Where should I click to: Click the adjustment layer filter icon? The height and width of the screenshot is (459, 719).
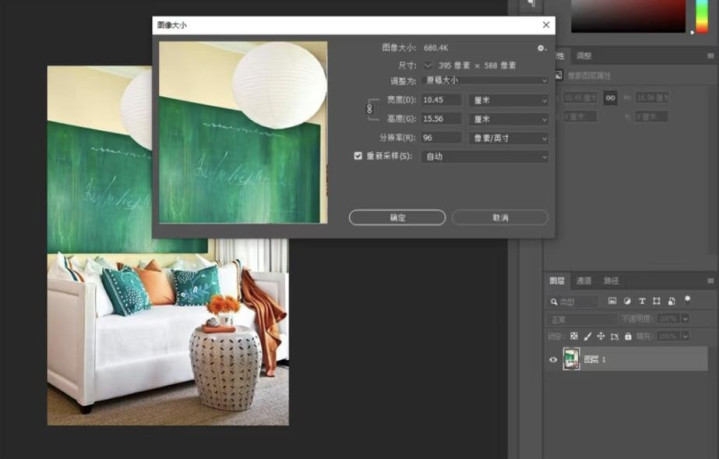[627, 301]
